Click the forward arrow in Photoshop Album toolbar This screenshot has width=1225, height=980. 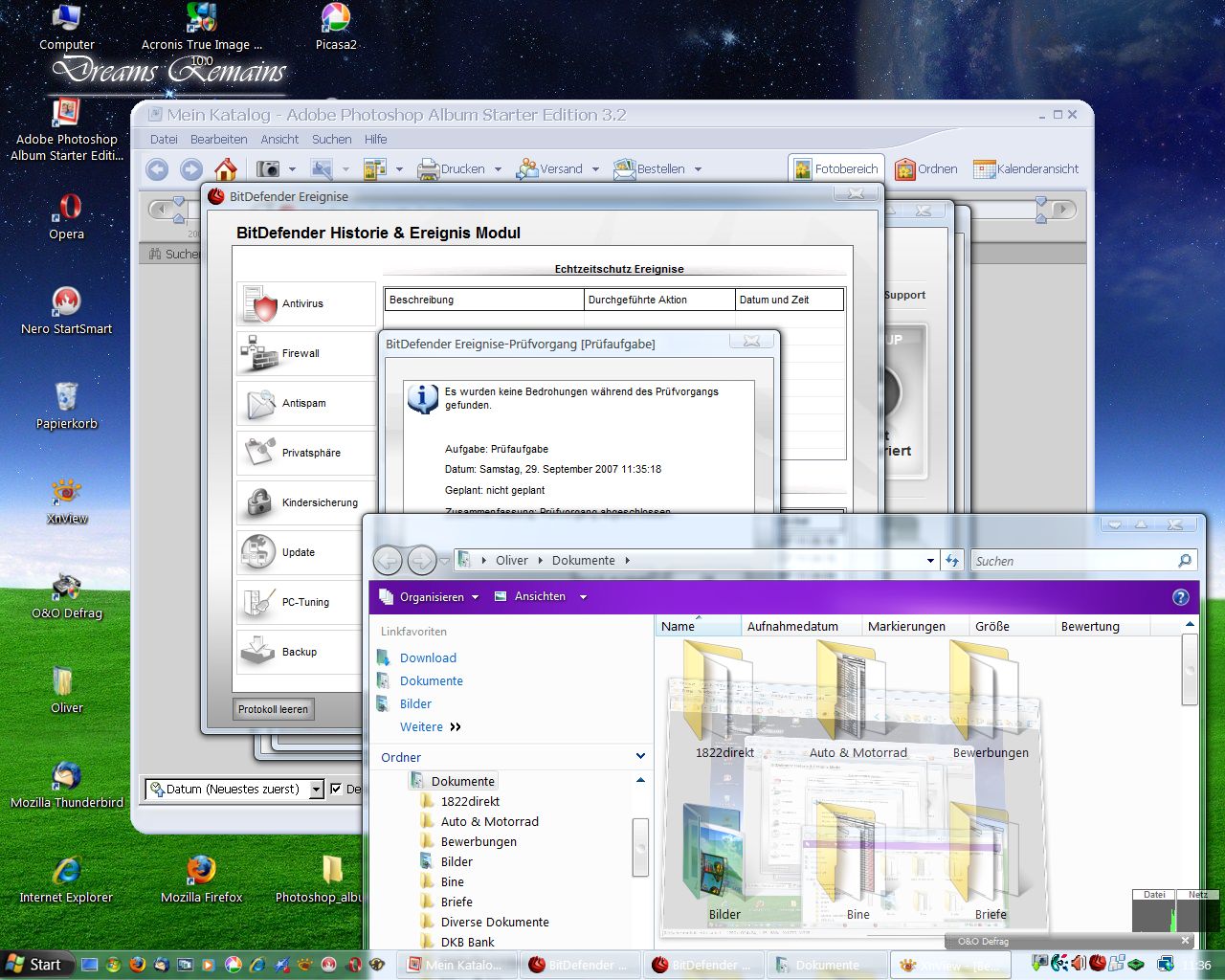coord(191,169)
